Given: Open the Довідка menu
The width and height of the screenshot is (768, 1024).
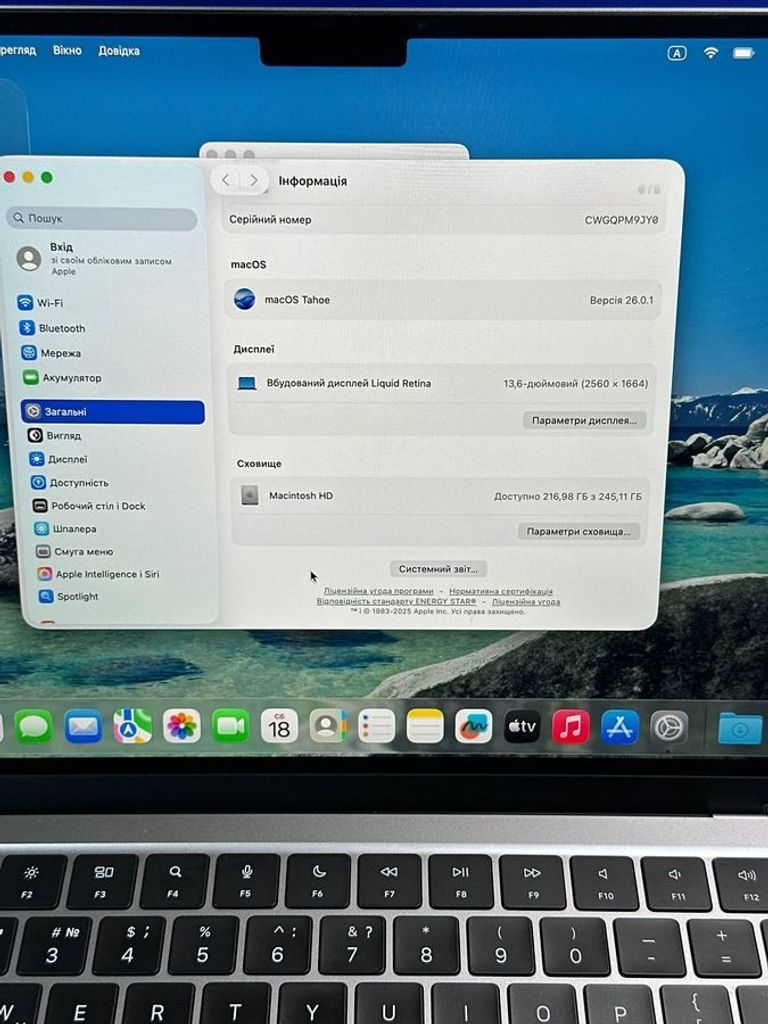Looking at the screenshot, I should (x=119, y=51).
